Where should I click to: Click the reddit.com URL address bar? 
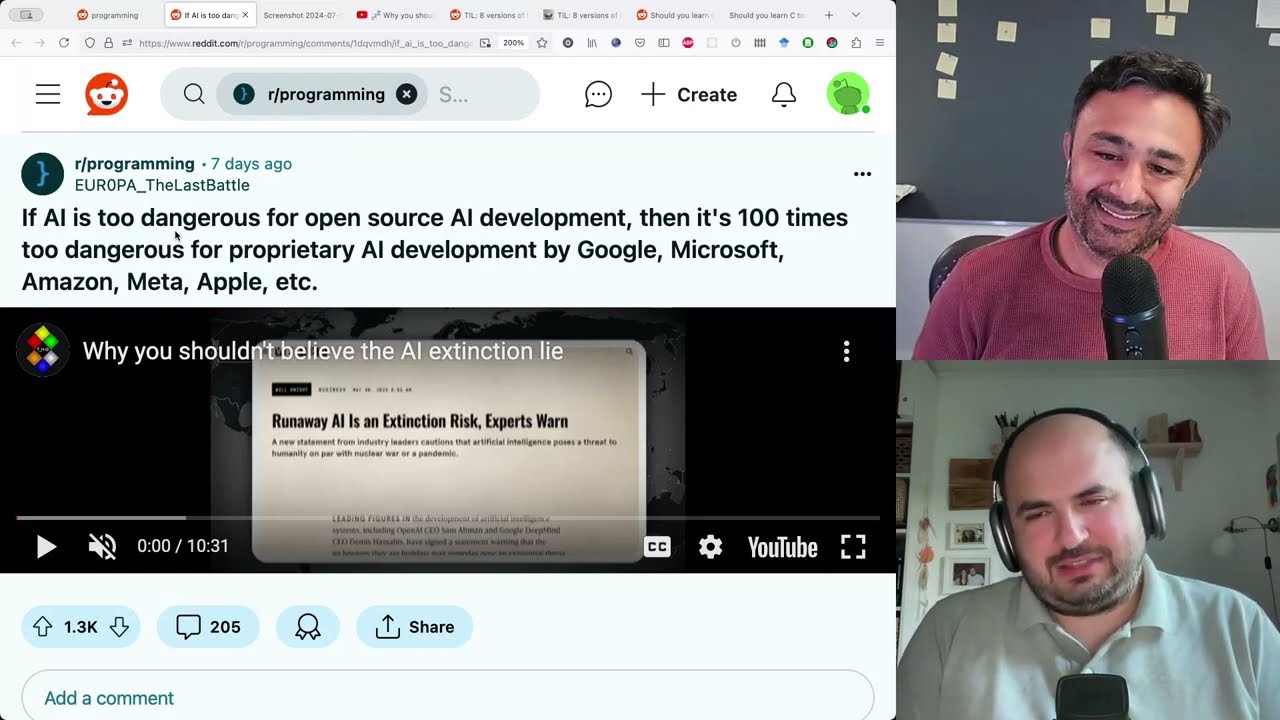coord(305,43)
